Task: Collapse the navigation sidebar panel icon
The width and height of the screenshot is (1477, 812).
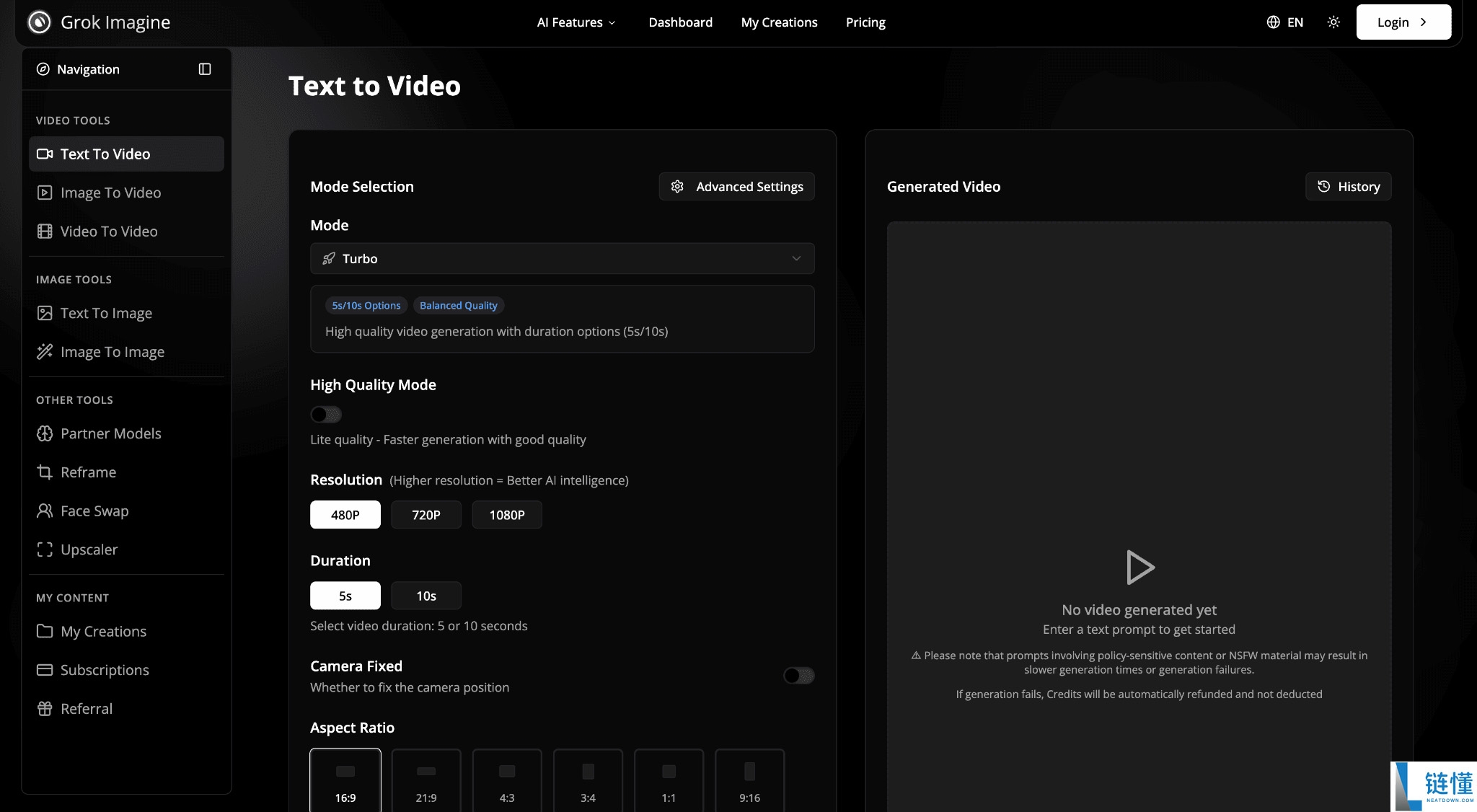Action: pos(205,69)
